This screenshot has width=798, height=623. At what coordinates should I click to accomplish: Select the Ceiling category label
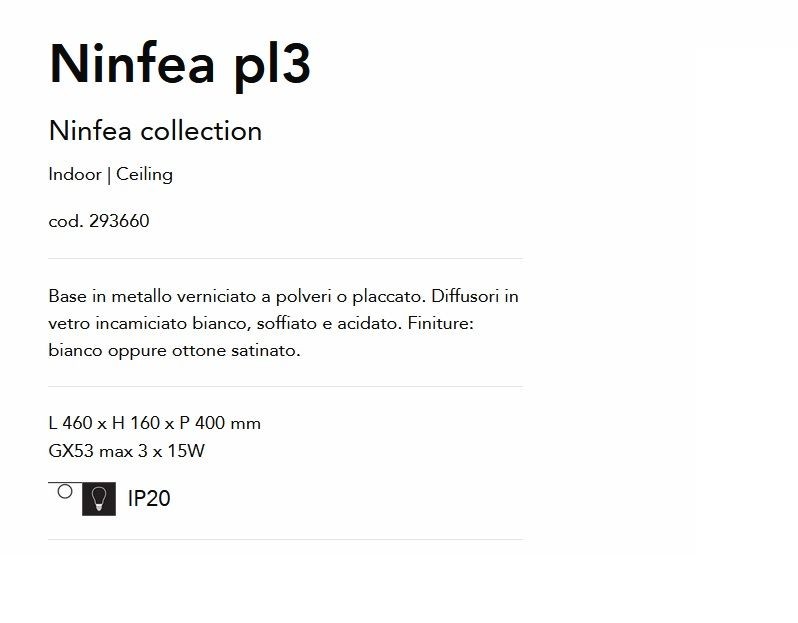pyautogui.click(x=145, y=174)
